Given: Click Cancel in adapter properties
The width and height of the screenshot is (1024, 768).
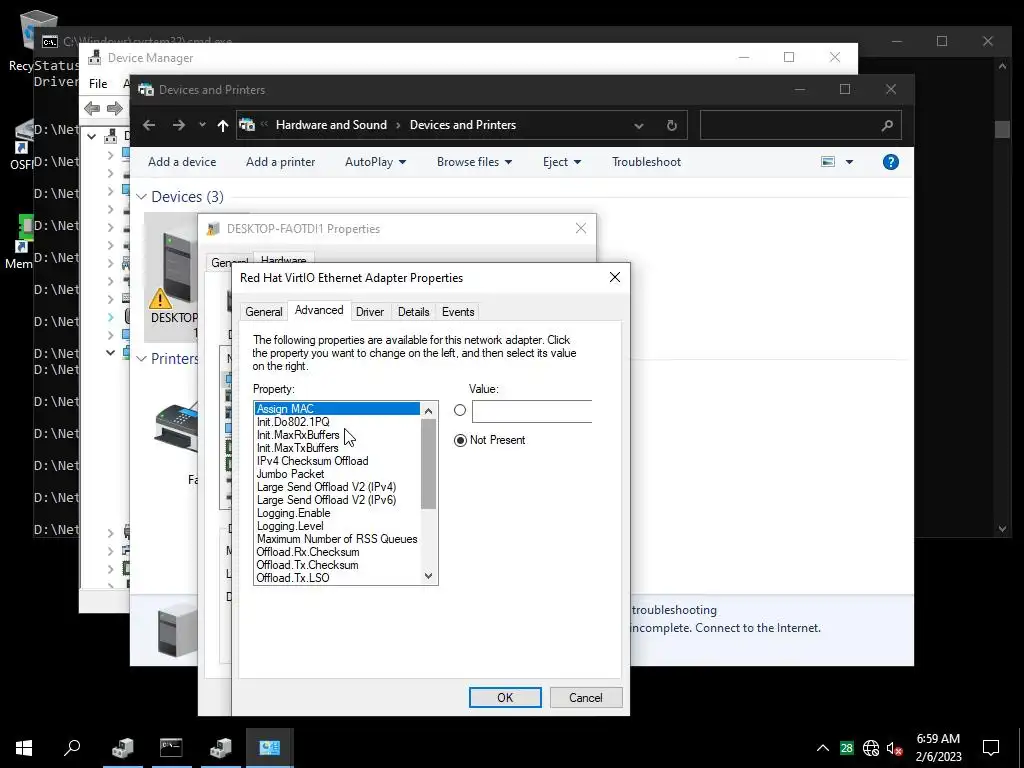Looking at the screenshot, I should click(x=586, y=697).
